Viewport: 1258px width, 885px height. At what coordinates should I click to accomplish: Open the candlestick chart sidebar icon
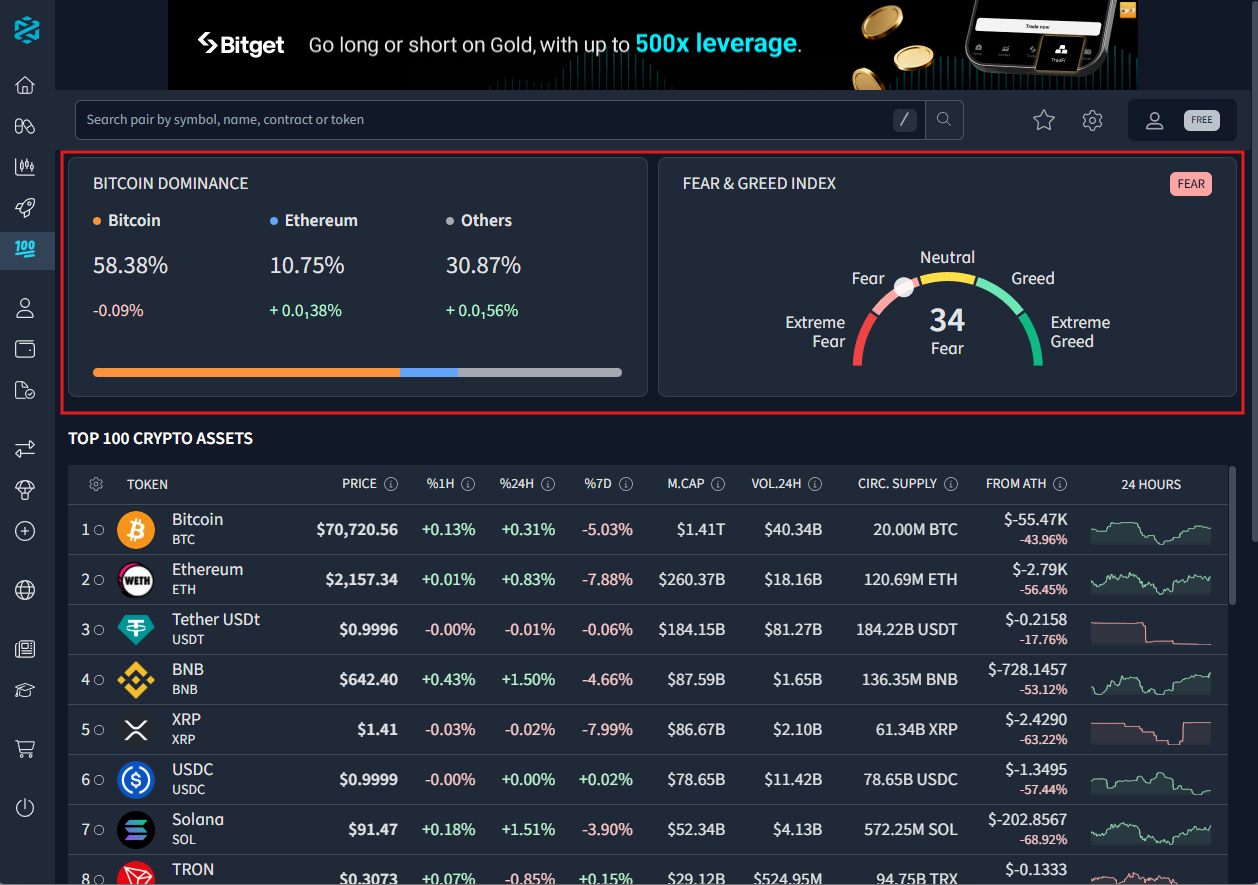pos(26,167)
